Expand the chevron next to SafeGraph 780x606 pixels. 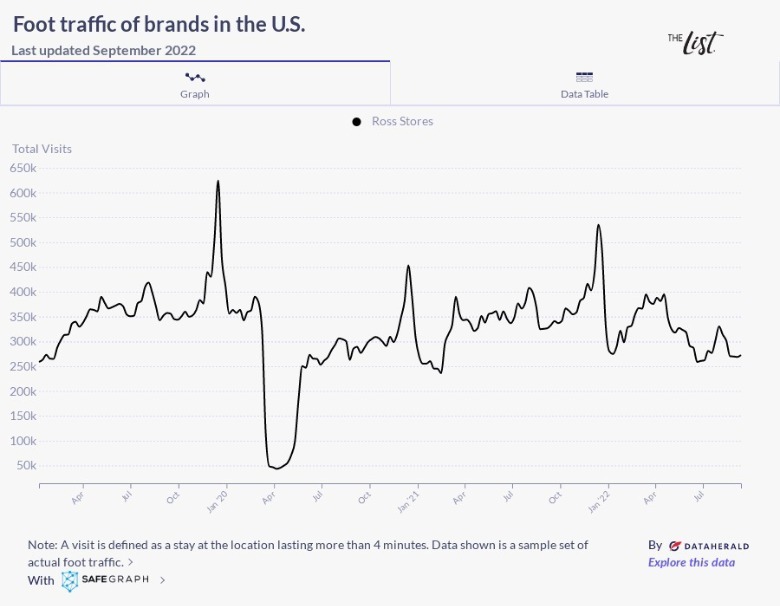coord(163,580)
